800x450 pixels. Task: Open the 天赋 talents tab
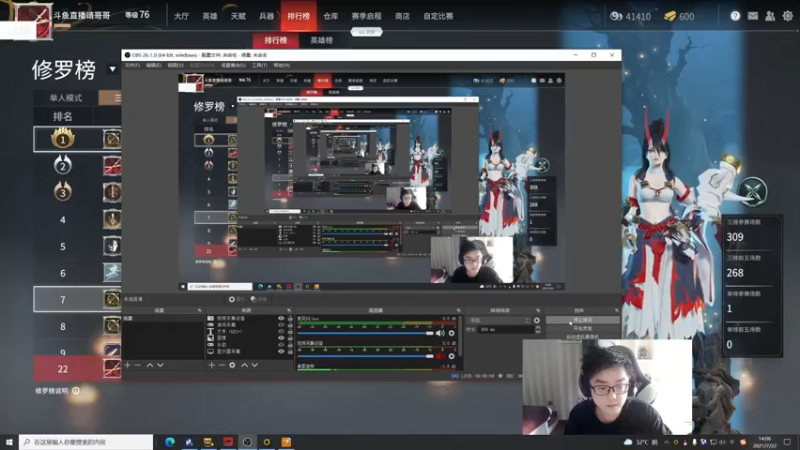point(238,16)
